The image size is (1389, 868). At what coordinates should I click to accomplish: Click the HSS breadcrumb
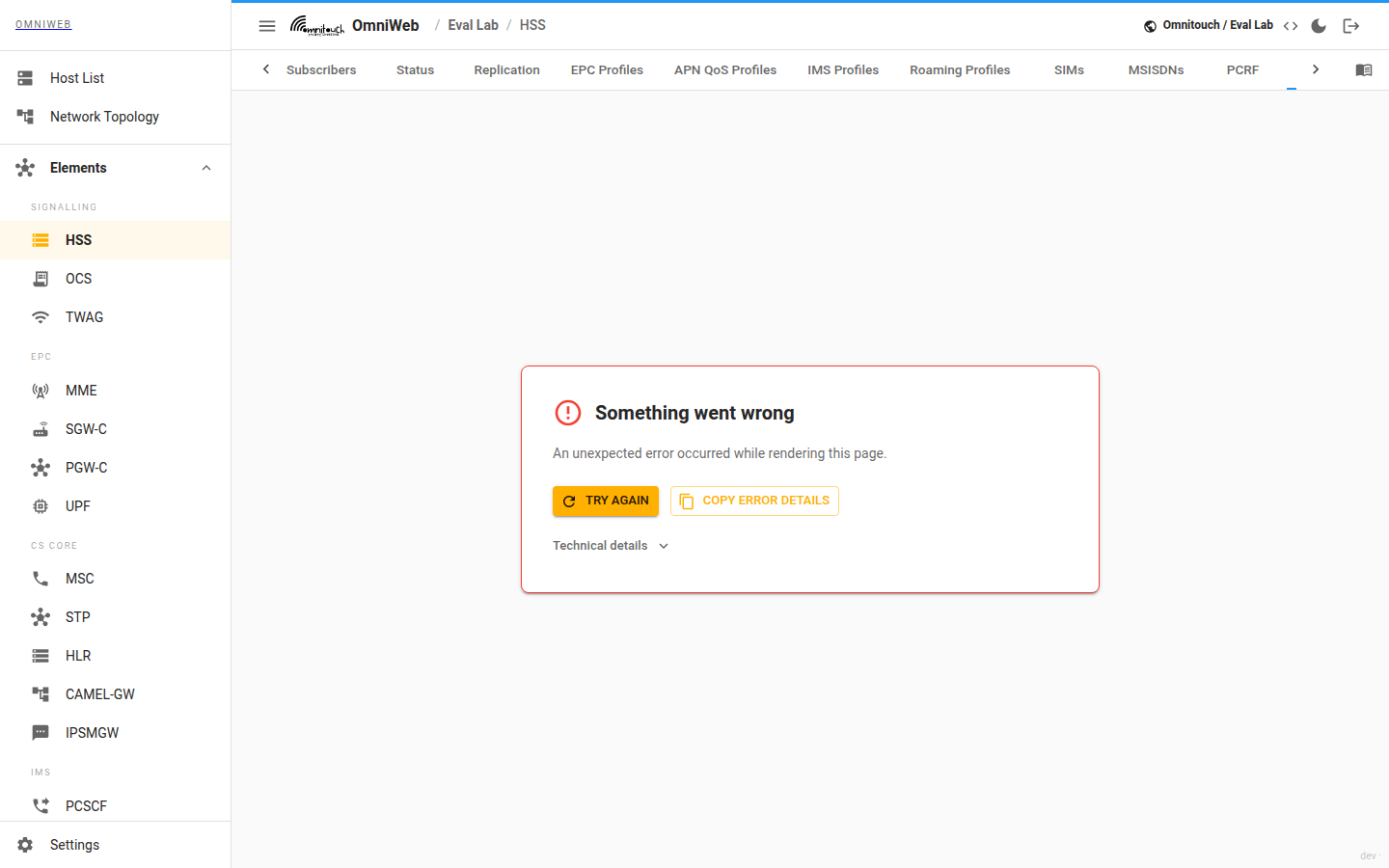[x=532, y=25]
